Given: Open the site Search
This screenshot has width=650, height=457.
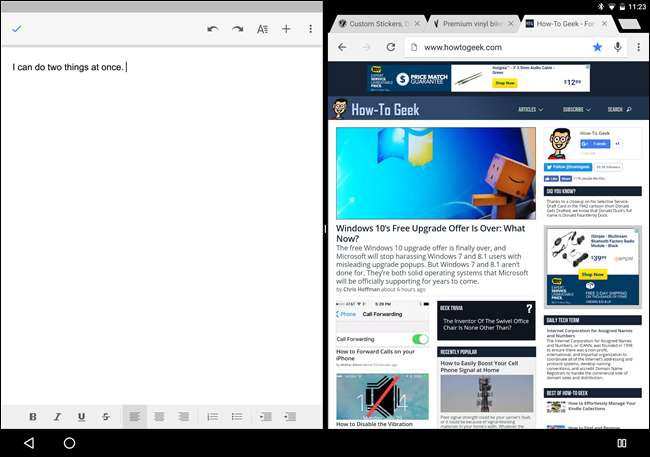Looking at the screenshot, I should tap(619, 109).
